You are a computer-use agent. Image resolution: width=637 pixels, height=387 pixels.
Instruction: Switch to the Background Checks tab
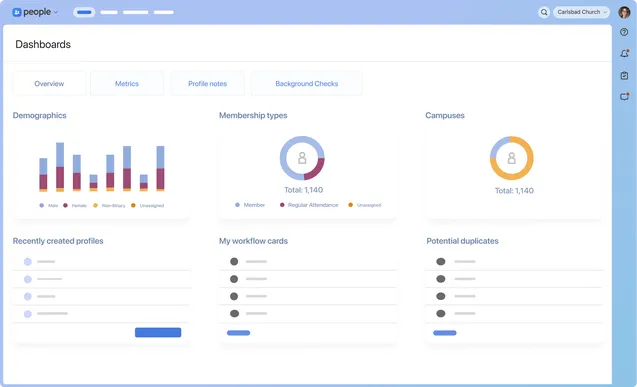pos(306,84)
